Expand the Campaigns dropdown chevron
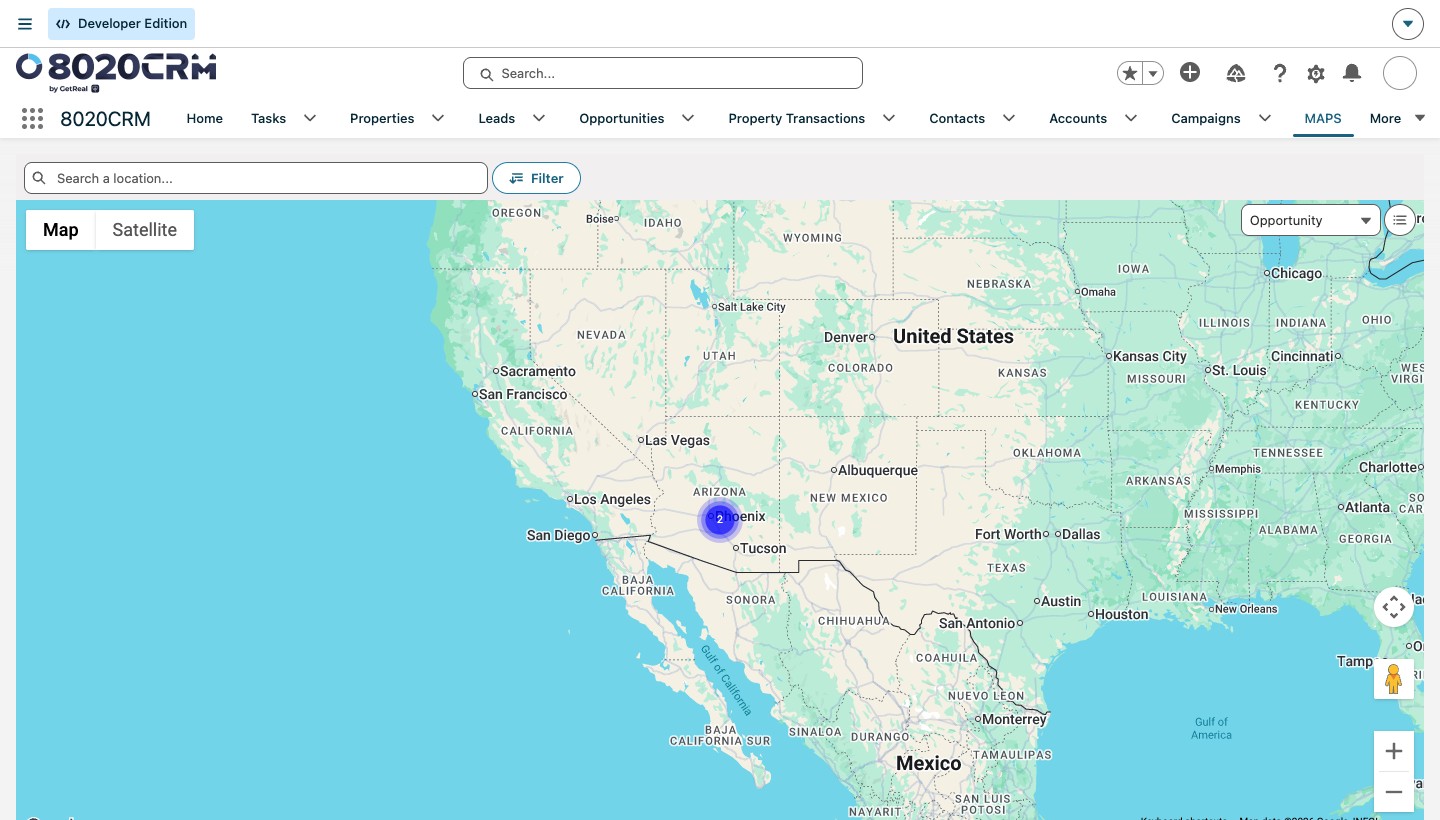 pyautogui.click(x=1265, y=118)
